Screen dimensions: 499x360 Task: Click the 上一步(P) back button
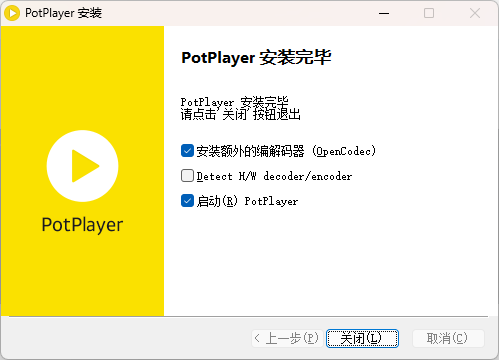coord(287,339)
